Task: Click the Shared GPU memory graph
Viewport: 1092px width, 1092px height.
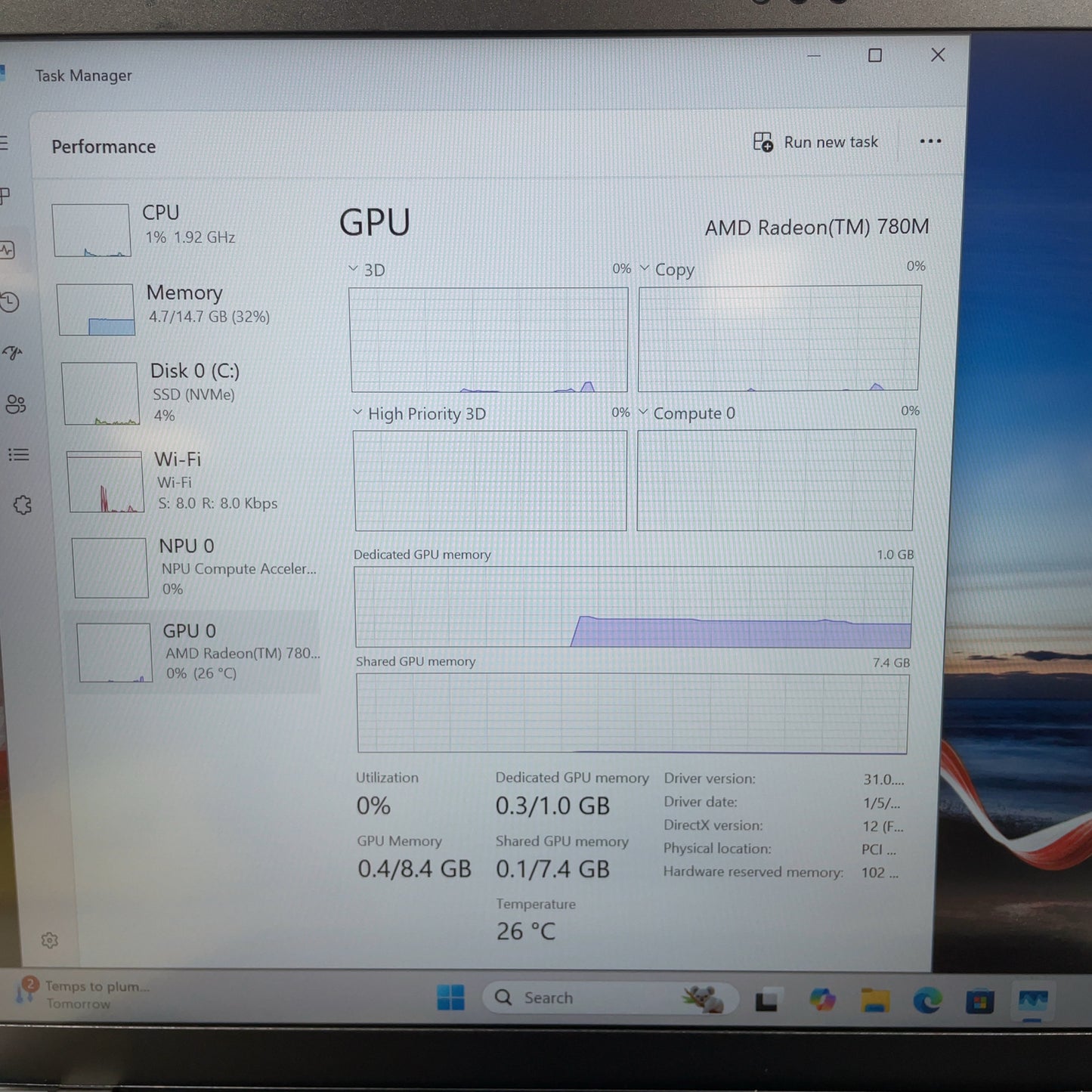Action: coord(633,713)
